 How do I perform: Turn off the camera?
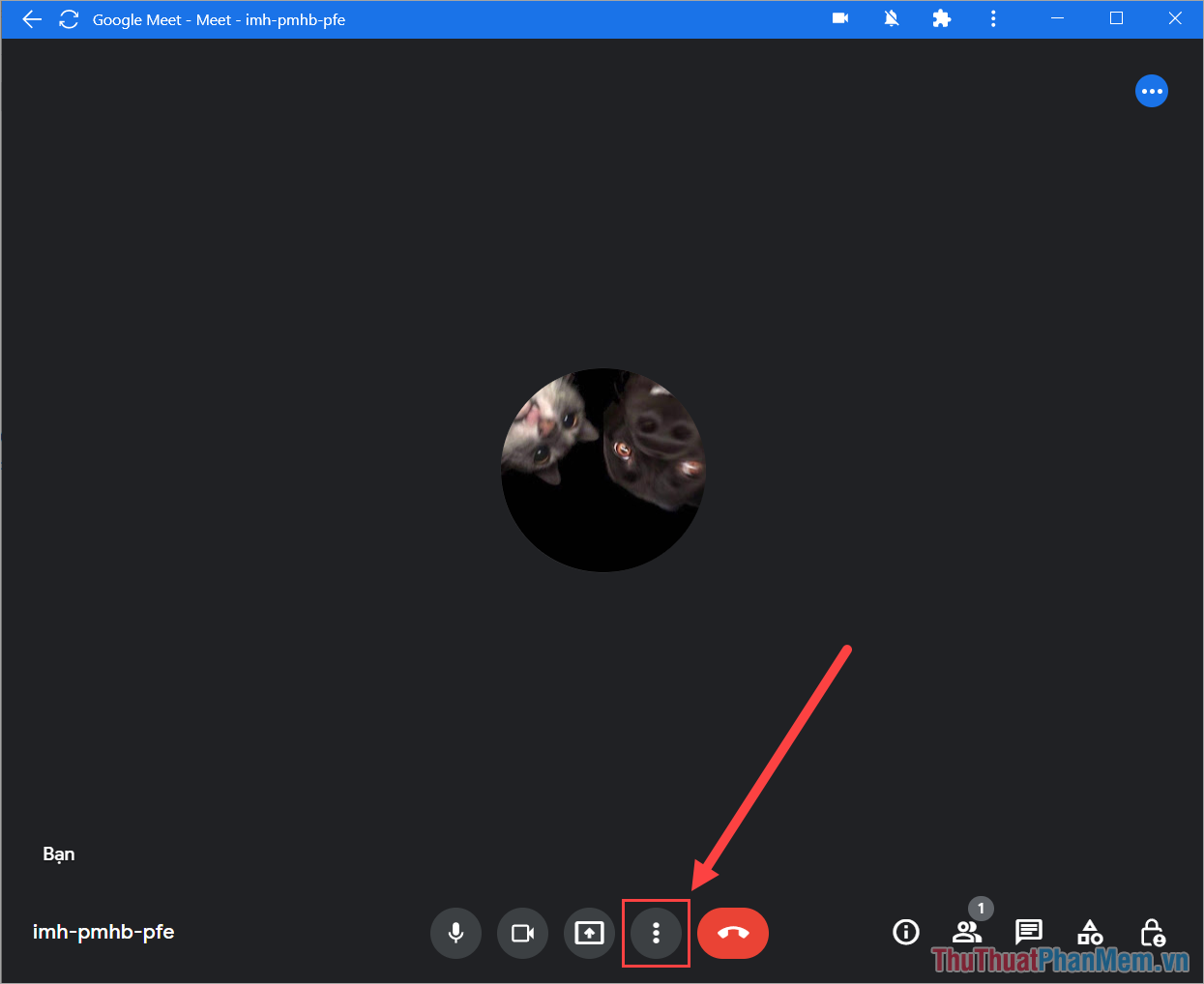522,933
